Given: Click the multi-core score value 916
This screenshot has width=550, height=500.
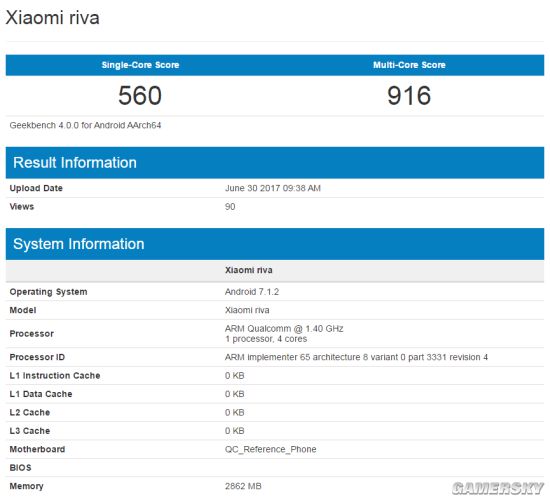Looking at the screenshot, I should click(x=409, y=95).
